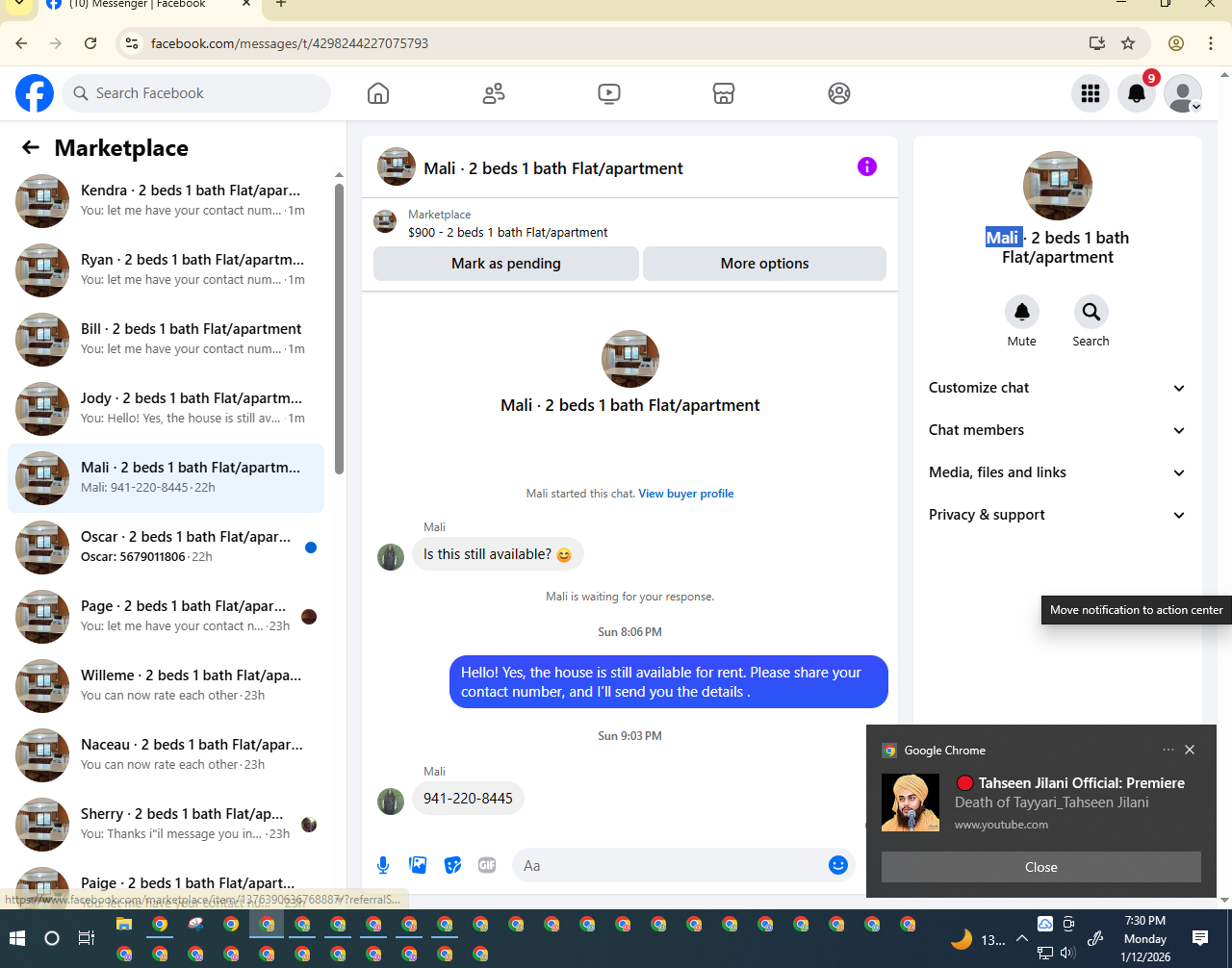This screenshot has height=968, width=1232.
Task: Open Bill's conversation
Action: [166, 340]
